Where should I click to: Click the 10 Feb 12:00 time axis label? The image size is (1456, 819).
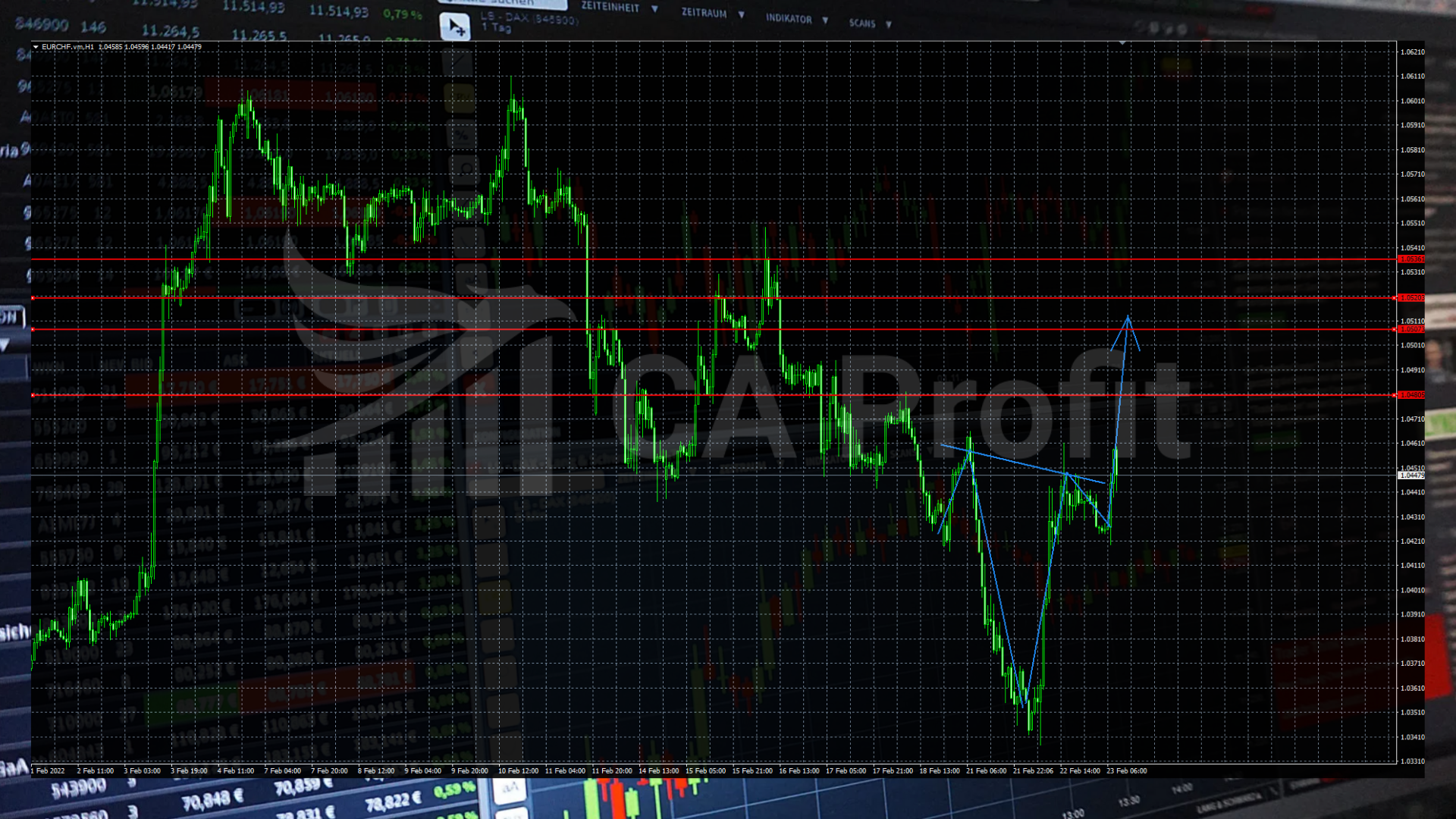(518, 771)
